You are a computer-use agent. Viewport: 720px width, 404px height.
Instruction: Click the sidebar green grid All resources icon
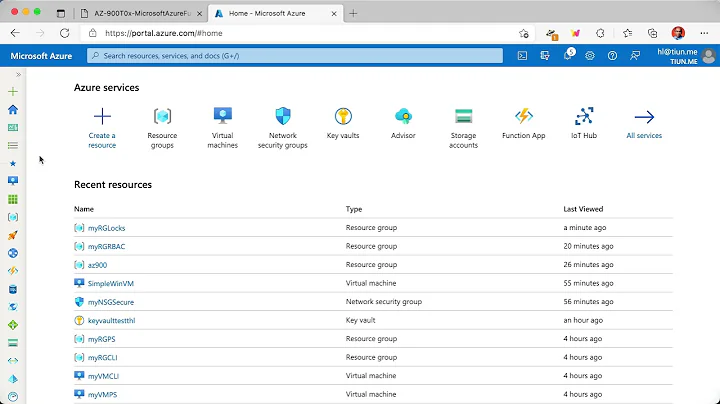[13, 199]
